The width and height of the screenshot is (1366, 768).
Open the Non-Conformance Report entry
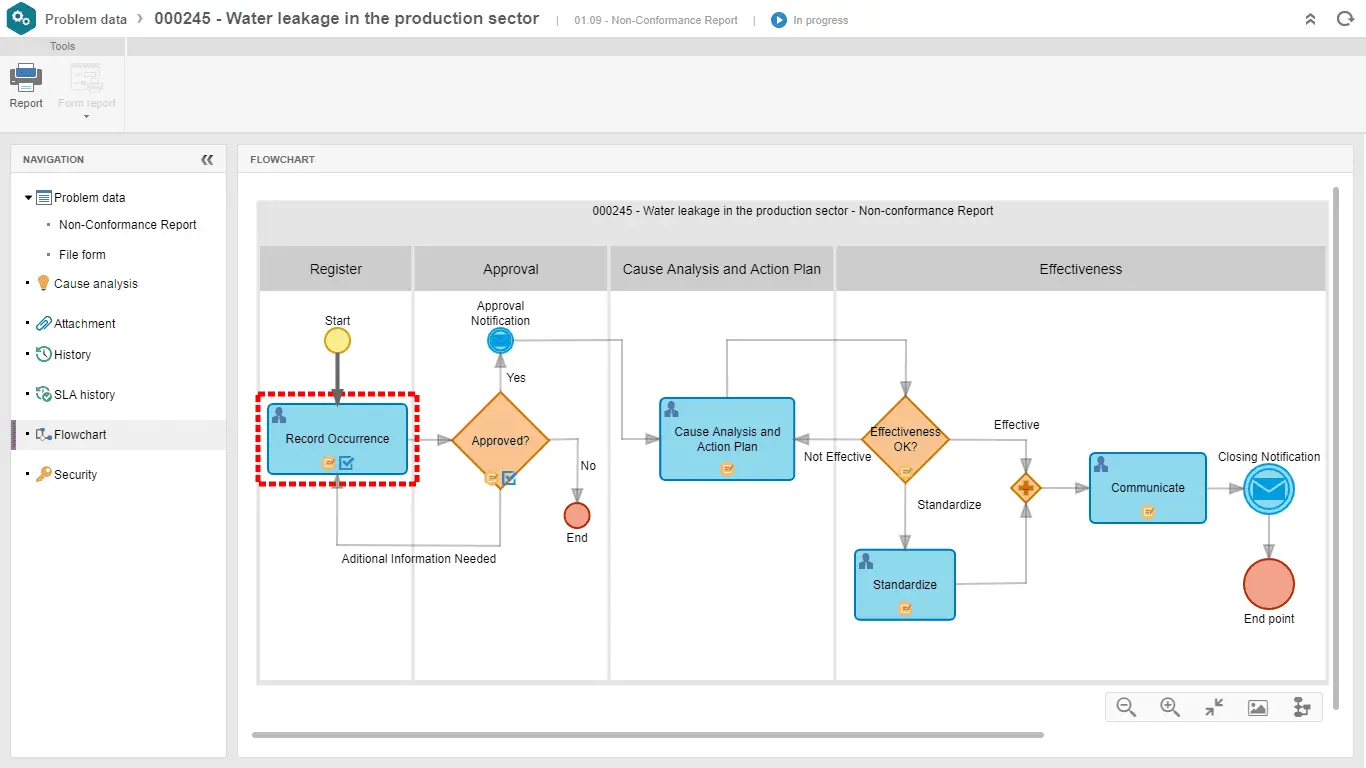(x=127, y=224)
